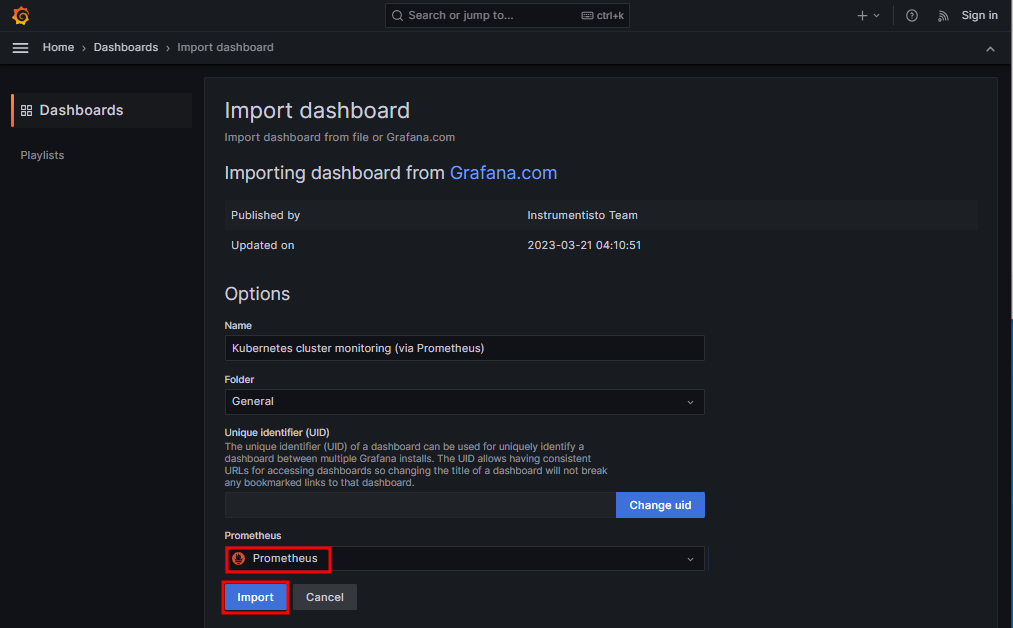The height and width of the screenshot is (628, 1013).
Task: Click the Options section heading
Action: [257, 294]
